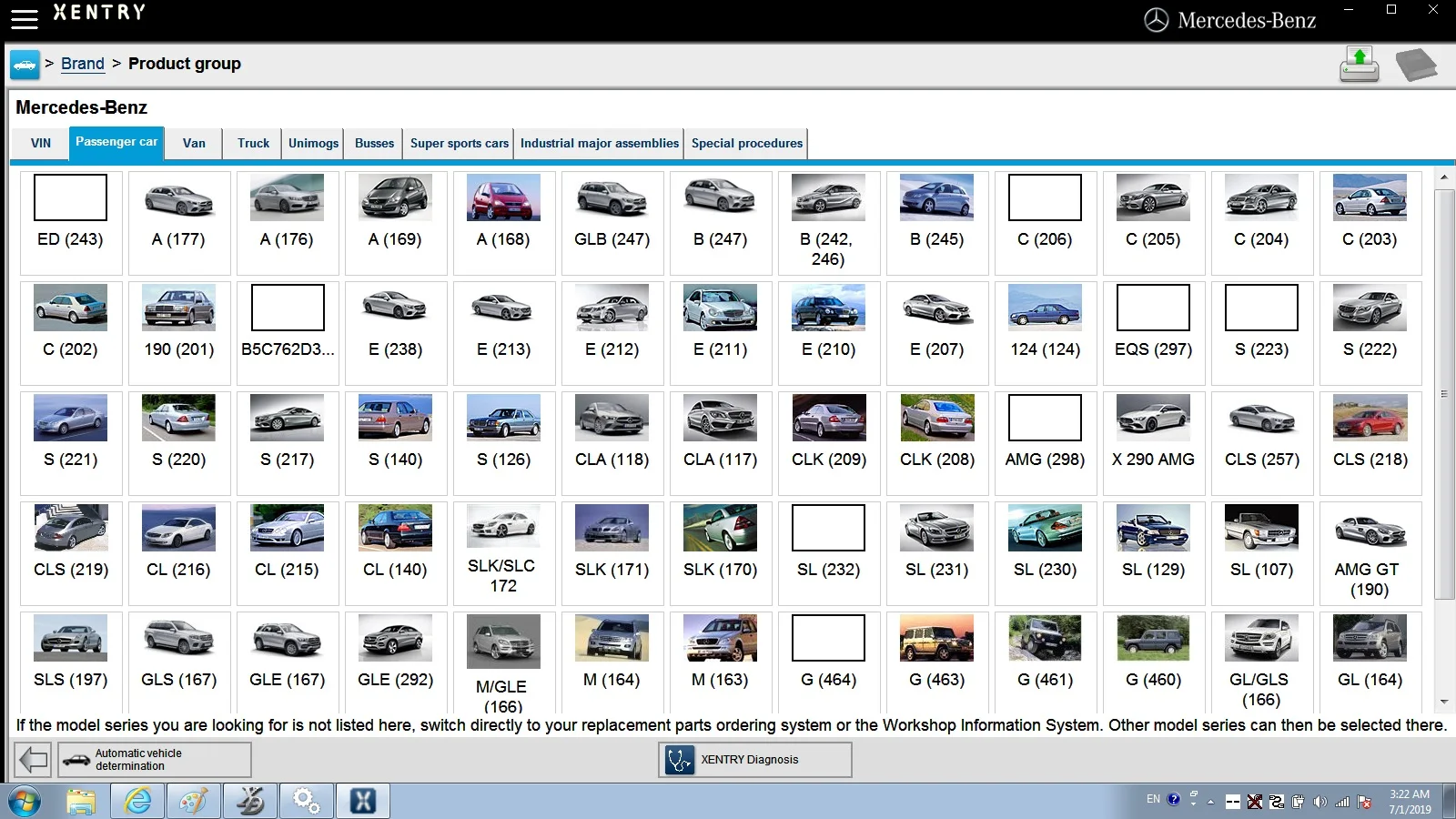The height and width of the screenshot is (819, 1456).
Task: Open Internet Explorer from the taskbar
Action: pos(137,801)
